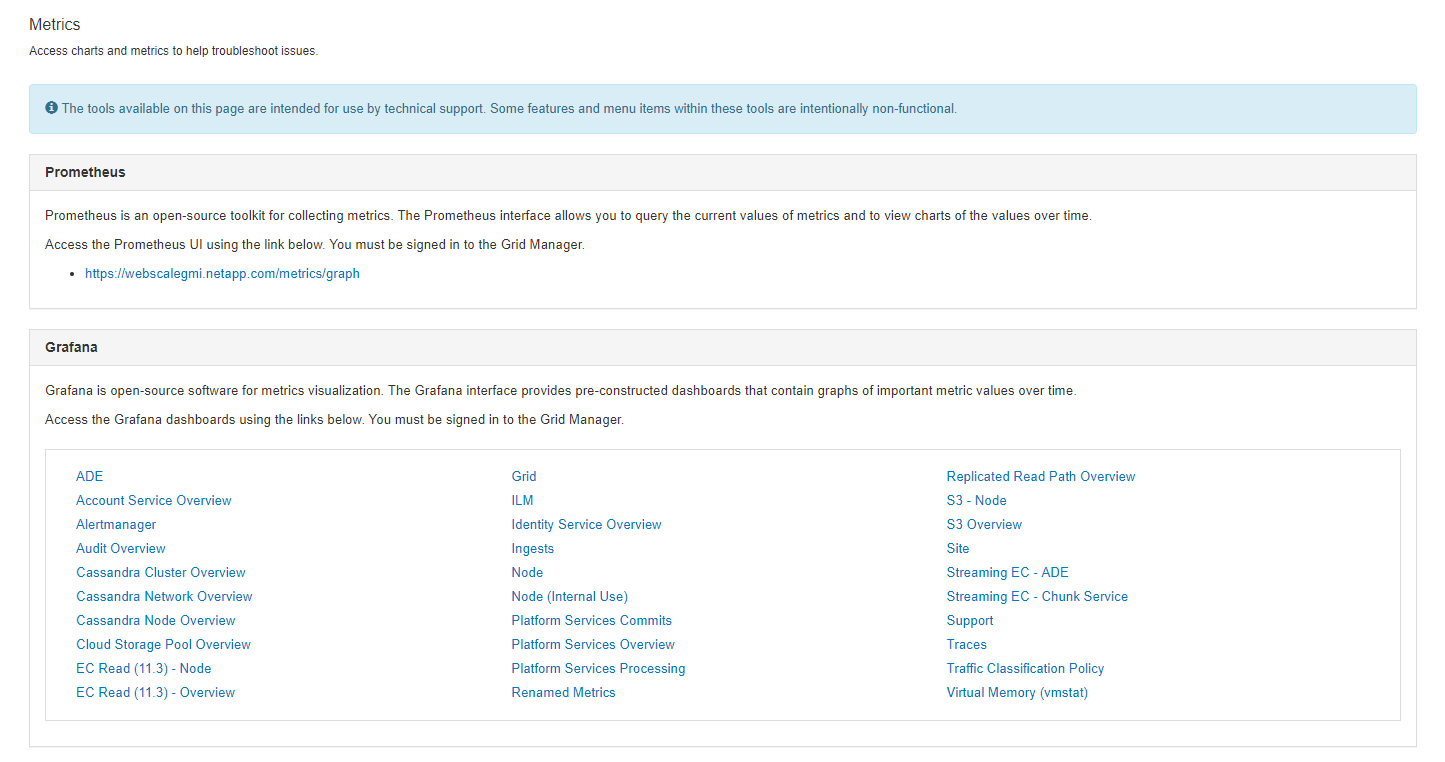Click the technical support notice text
Screen dimensions: 1445x762
pos(509,108)
